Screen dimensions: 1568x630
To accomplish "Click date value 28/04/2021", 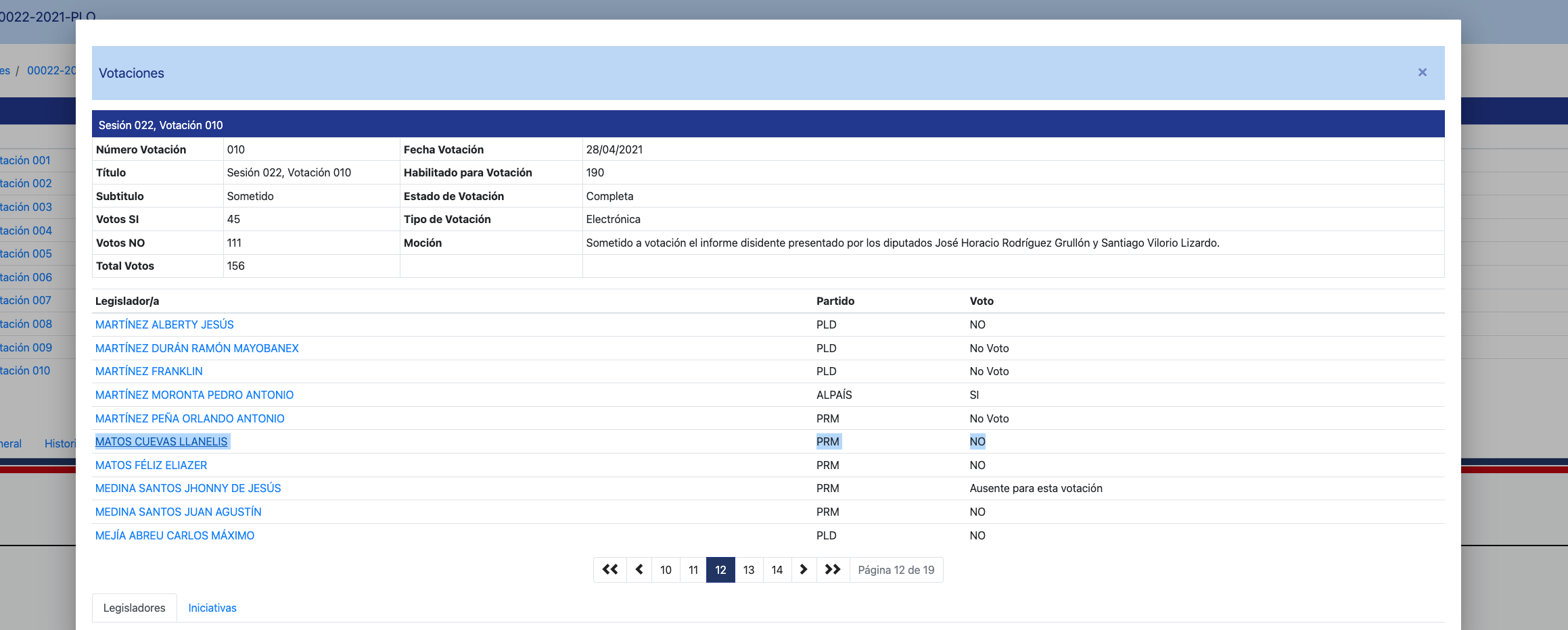I will pos(614,149).
